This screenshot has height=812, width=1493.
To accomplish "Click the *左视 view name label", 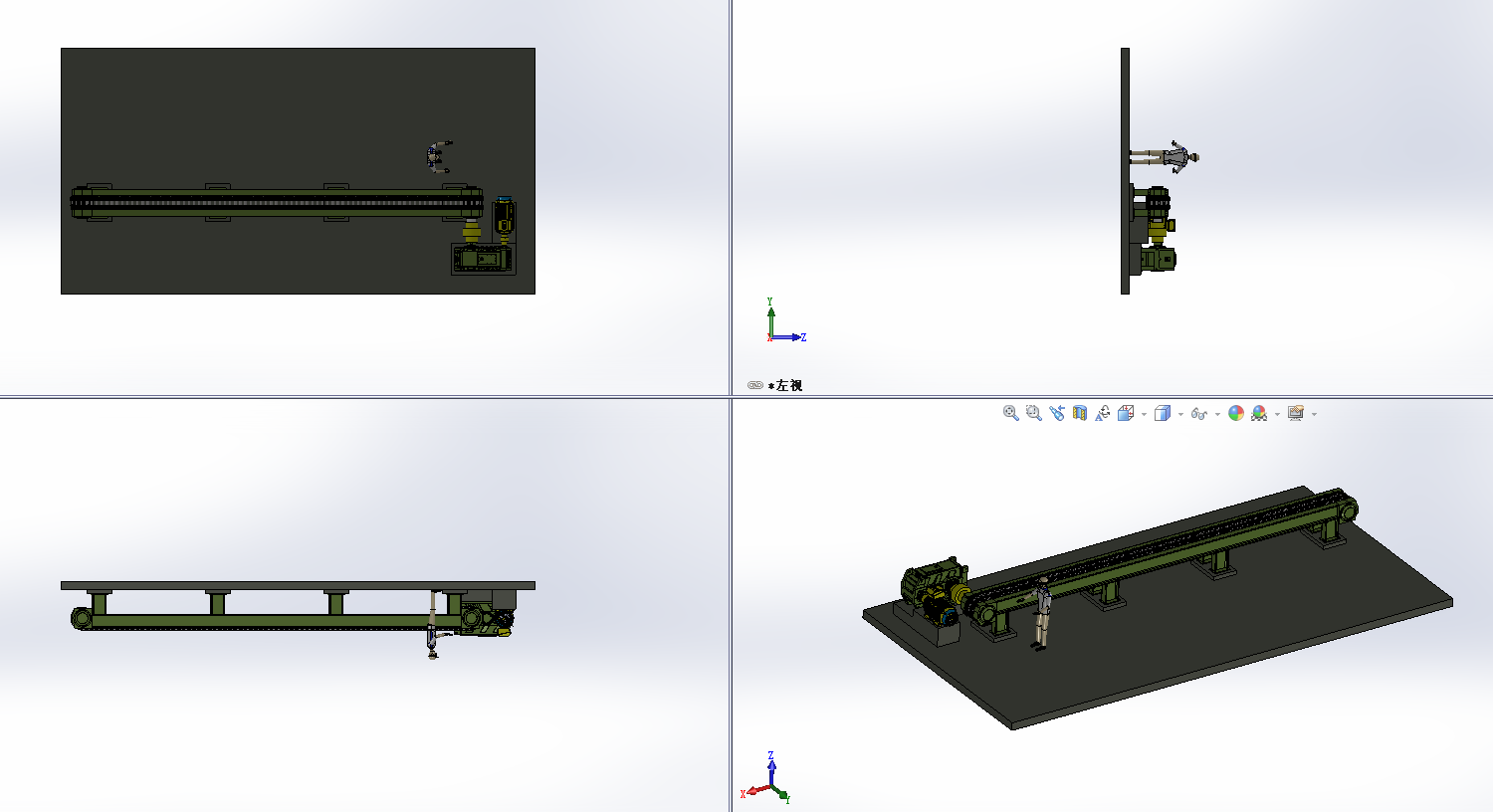I will [x=785, y=385].
